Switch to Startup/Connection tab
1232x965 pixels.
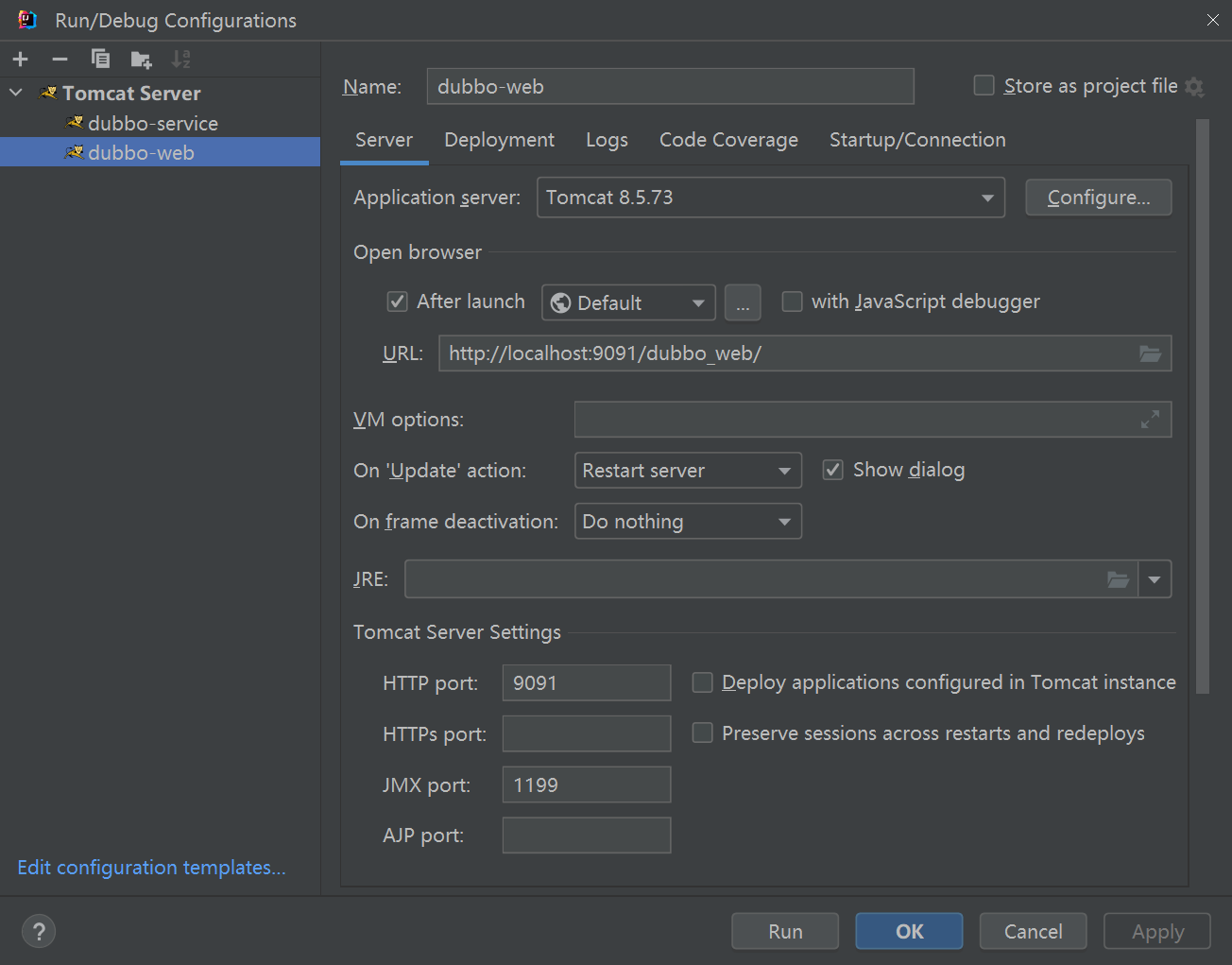(917, 140)
